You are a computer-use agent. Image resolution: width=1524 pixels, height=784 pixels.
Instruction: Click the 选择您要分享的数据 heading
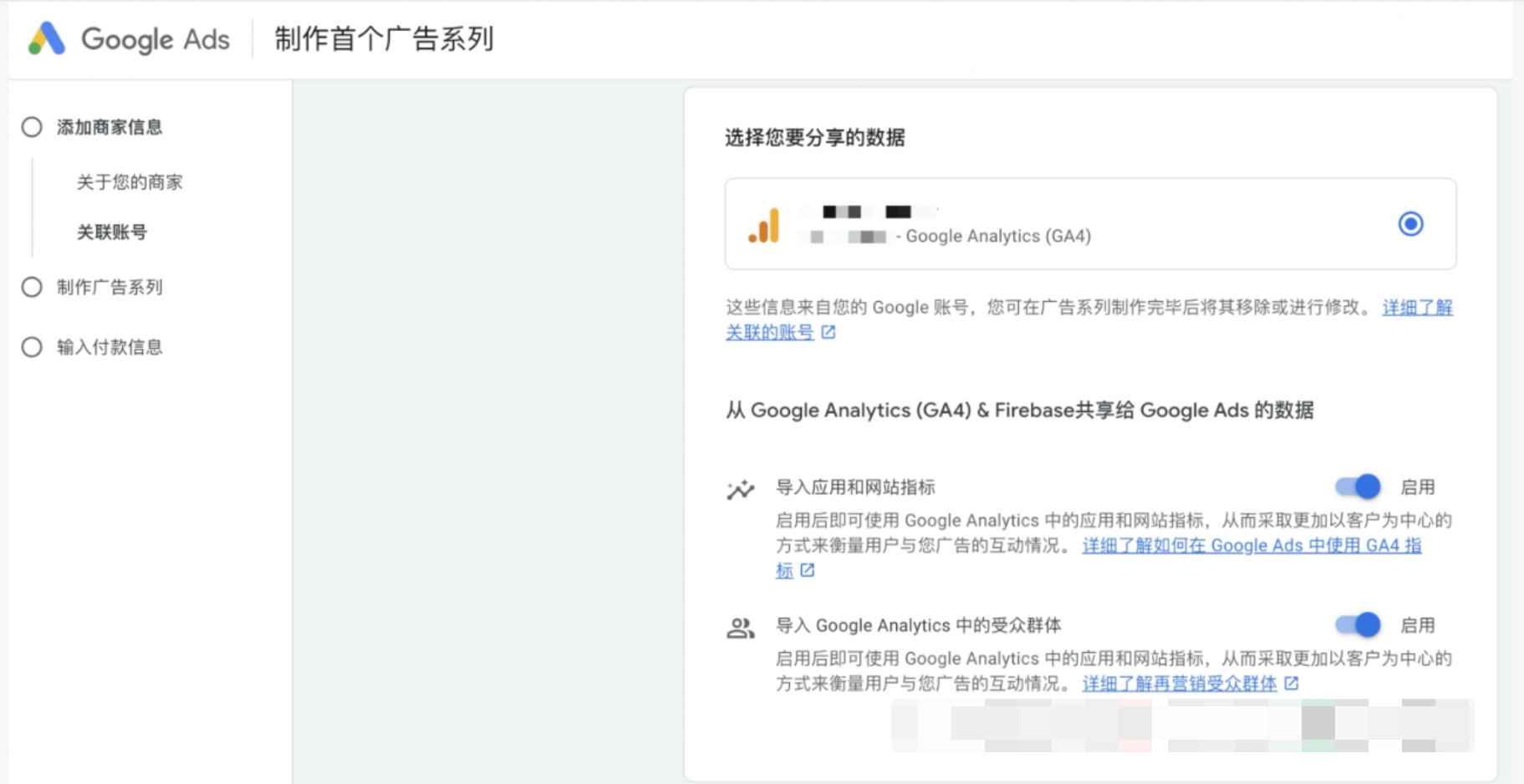tap(815, 137)
